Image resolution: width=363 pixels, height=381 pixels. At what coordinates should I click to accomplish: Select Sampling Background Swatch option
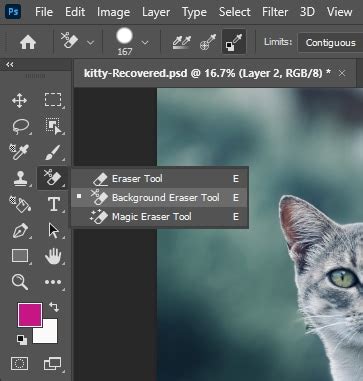pyautogui.click(x=234, y=42)
